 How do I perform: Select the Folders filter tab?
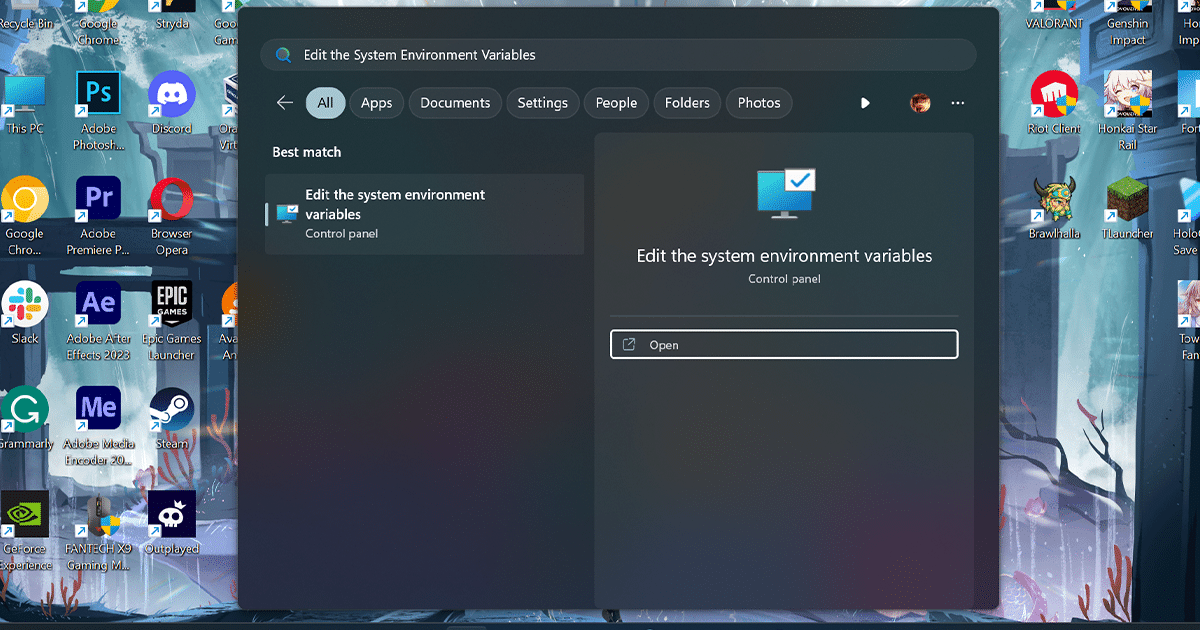(x=687, y=103)
